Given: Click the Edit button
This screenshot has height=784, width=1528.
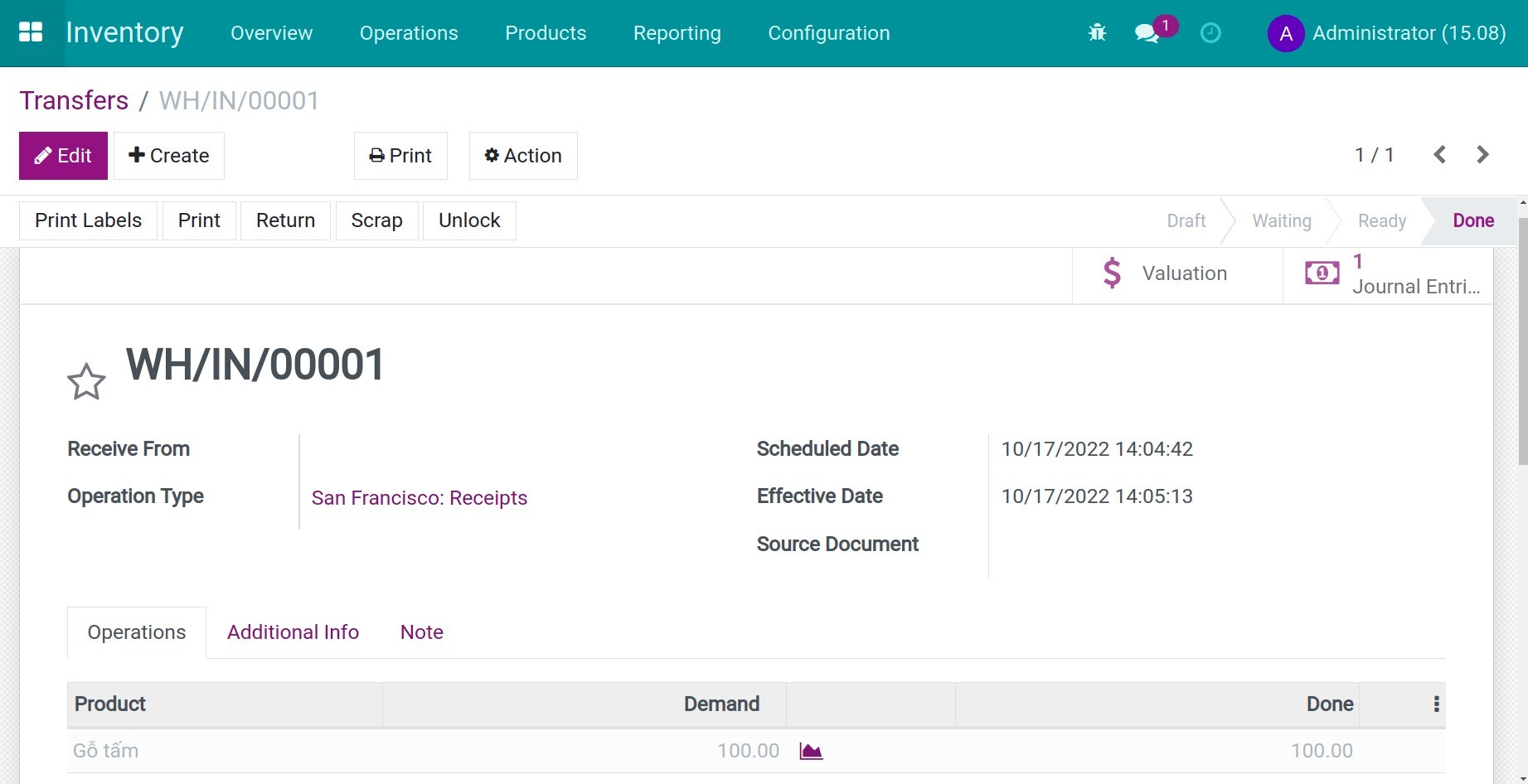Looking at the screenshot, I should point(63,156).
